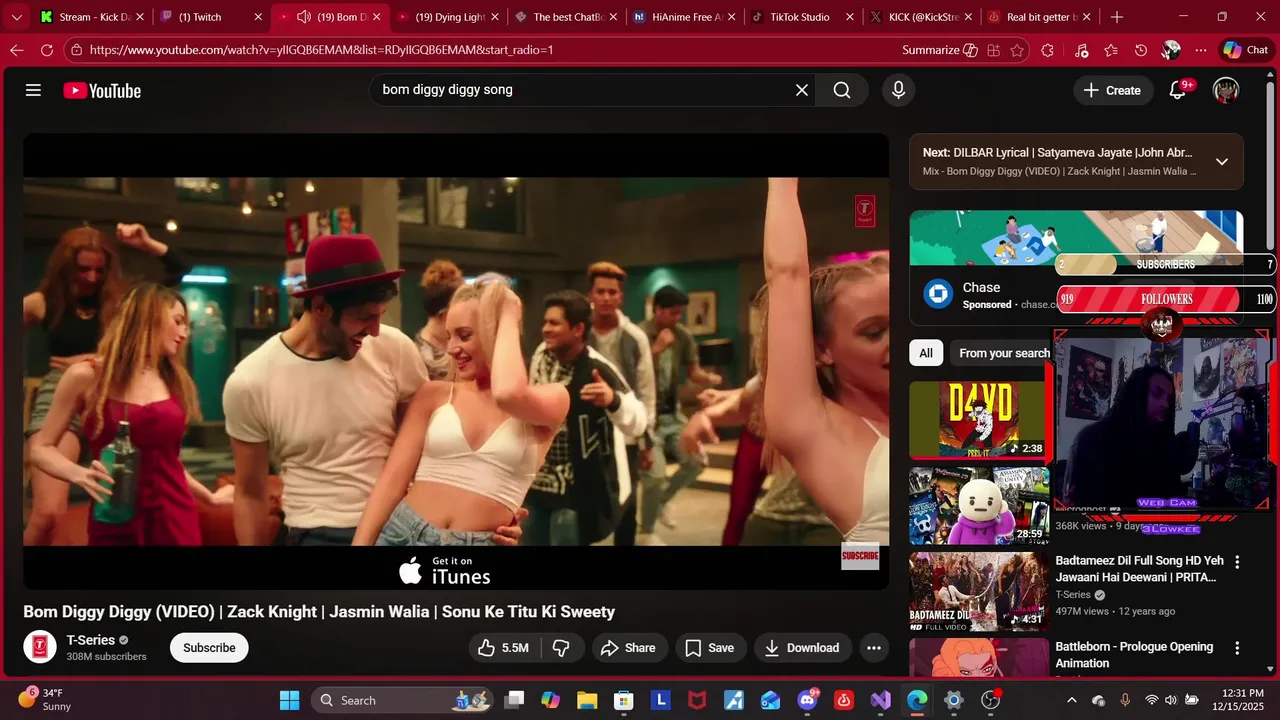Open Discord from the taskbar
The height and width of the screenshot is (720, 1280).
click(x=807, y=700)
